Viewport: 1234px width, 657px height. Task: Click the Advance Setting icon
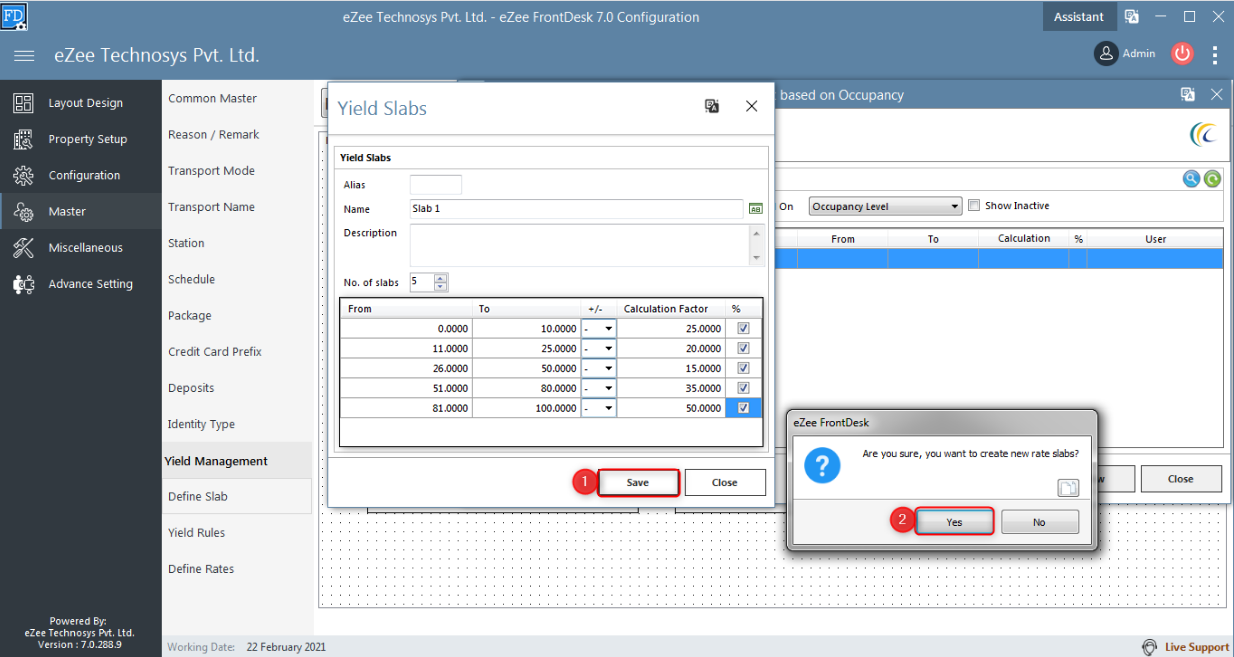[x=23, y=284]
